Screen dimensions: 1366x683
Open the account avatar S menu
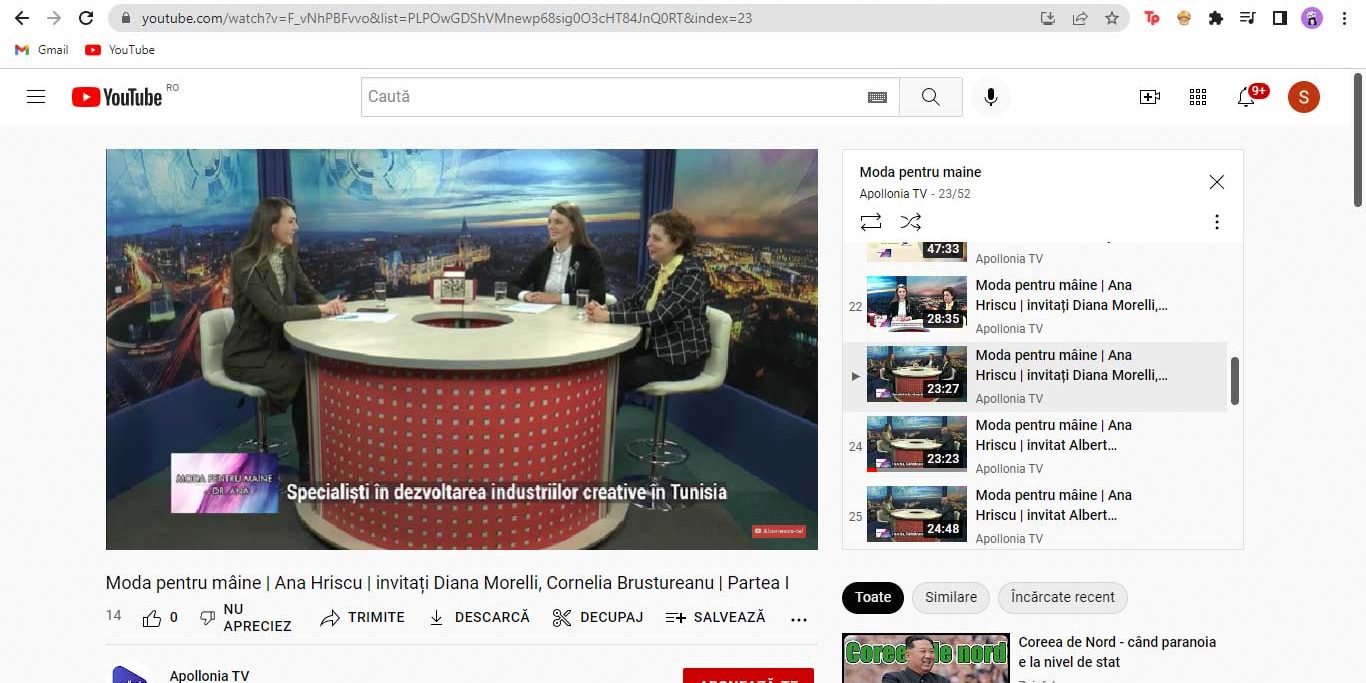[1304, 97]
